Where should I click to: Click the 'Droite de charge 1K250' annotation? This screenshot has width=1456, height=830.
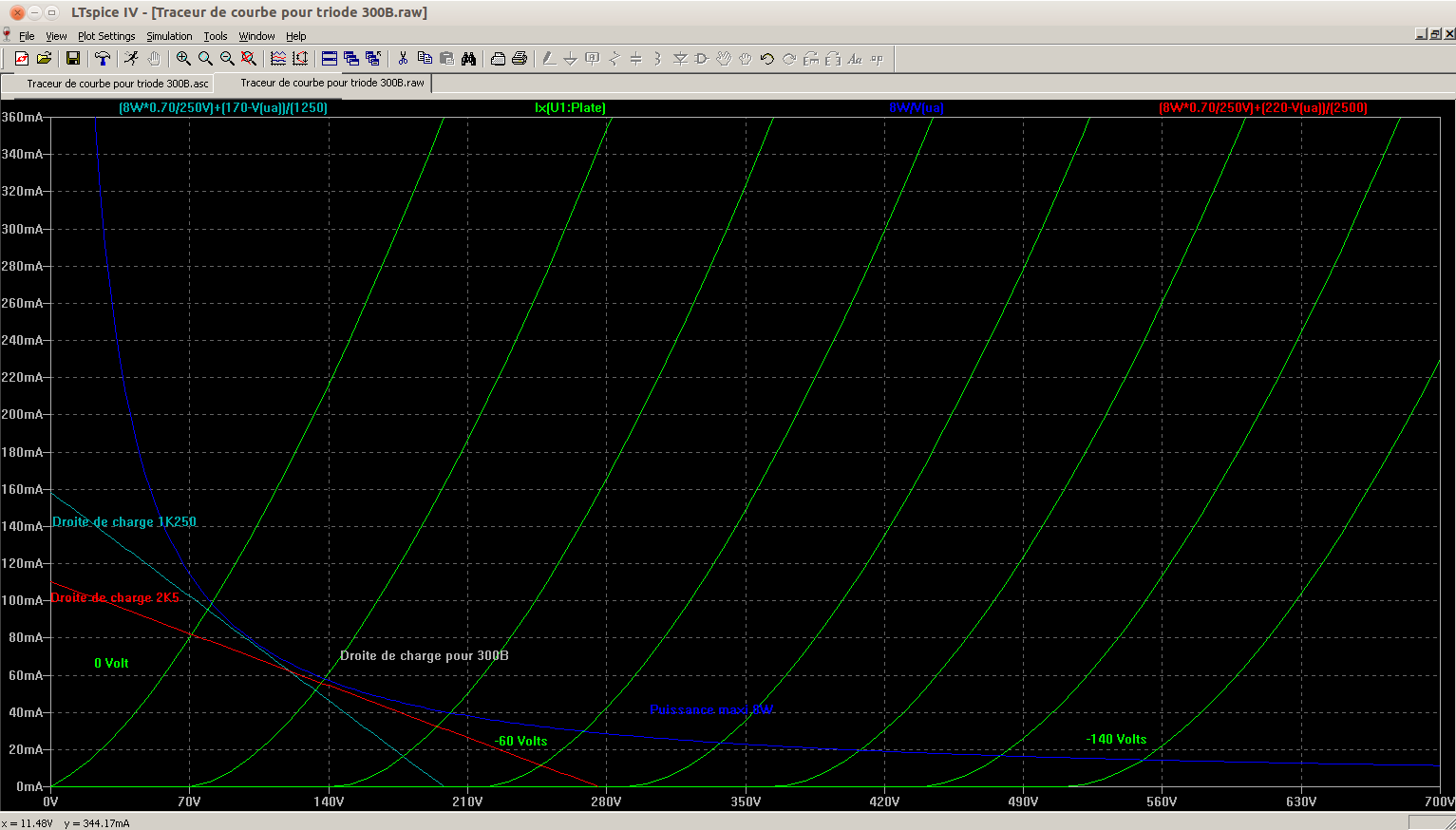pos(124,521)
